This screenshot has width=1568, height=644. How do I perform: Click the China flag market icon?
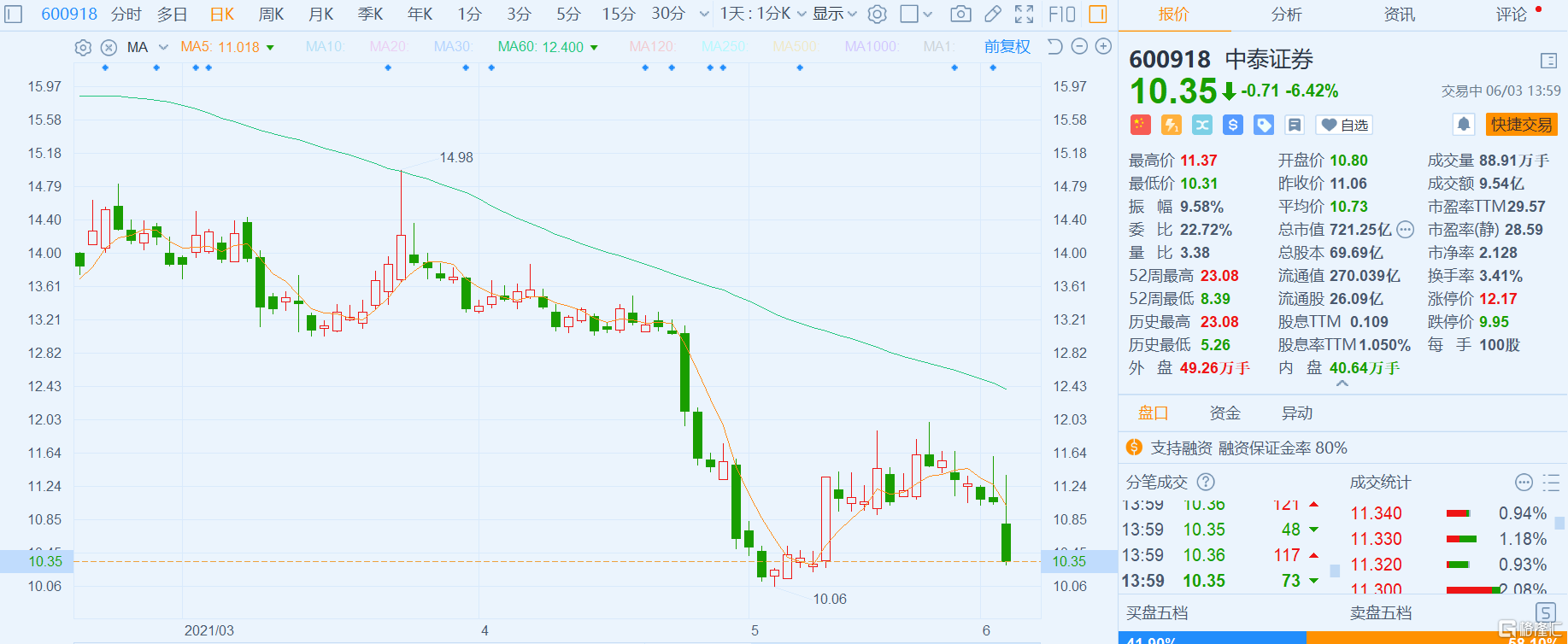click(x=1140, y=125)
